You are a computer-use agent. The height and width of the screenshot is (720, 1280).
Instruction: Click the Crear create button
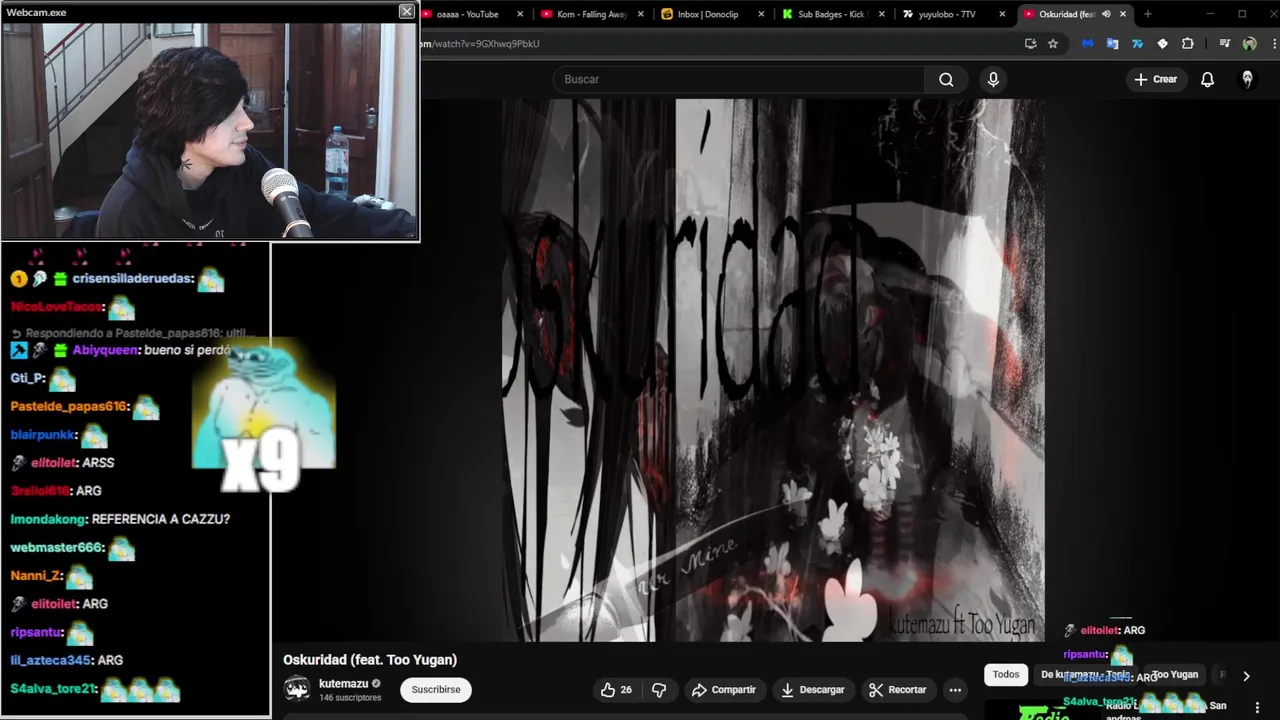[x=1156, y=80]
